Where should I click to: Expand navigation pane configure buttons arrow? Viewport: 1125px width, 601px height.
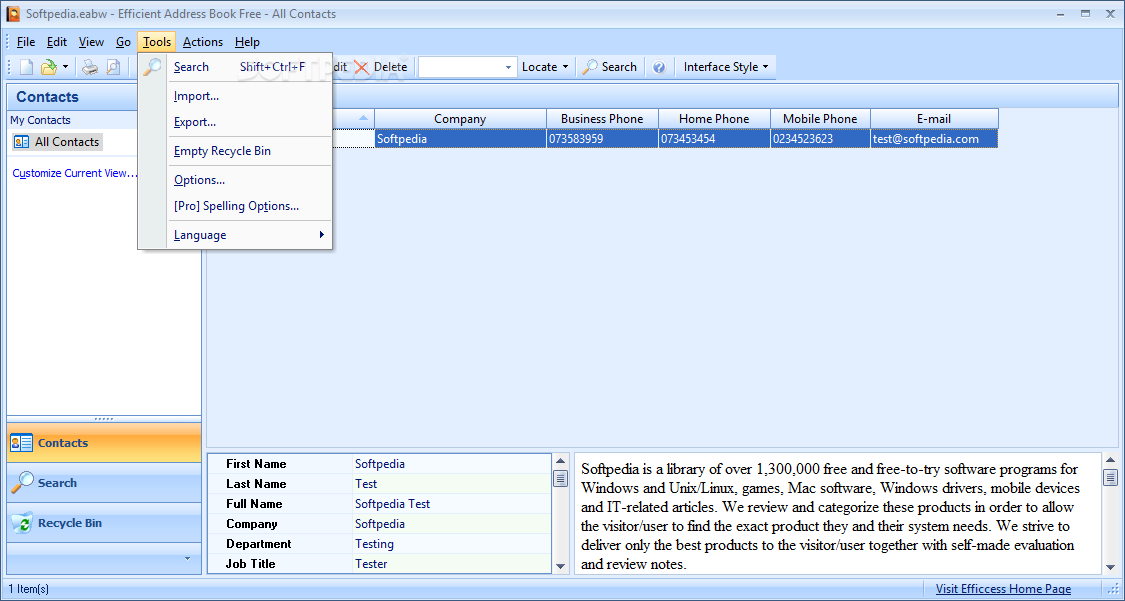point(188,559)
